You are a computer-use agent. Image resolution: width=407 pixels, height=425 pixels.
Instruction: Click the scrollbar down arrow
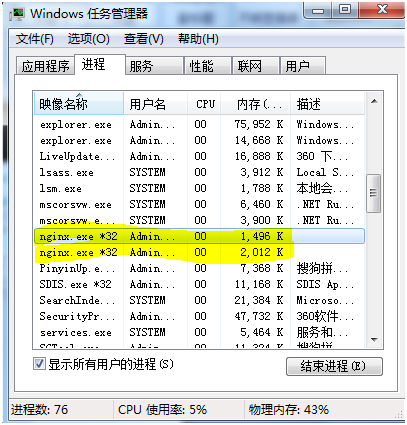pyautogui.click(x=374, y=340)
